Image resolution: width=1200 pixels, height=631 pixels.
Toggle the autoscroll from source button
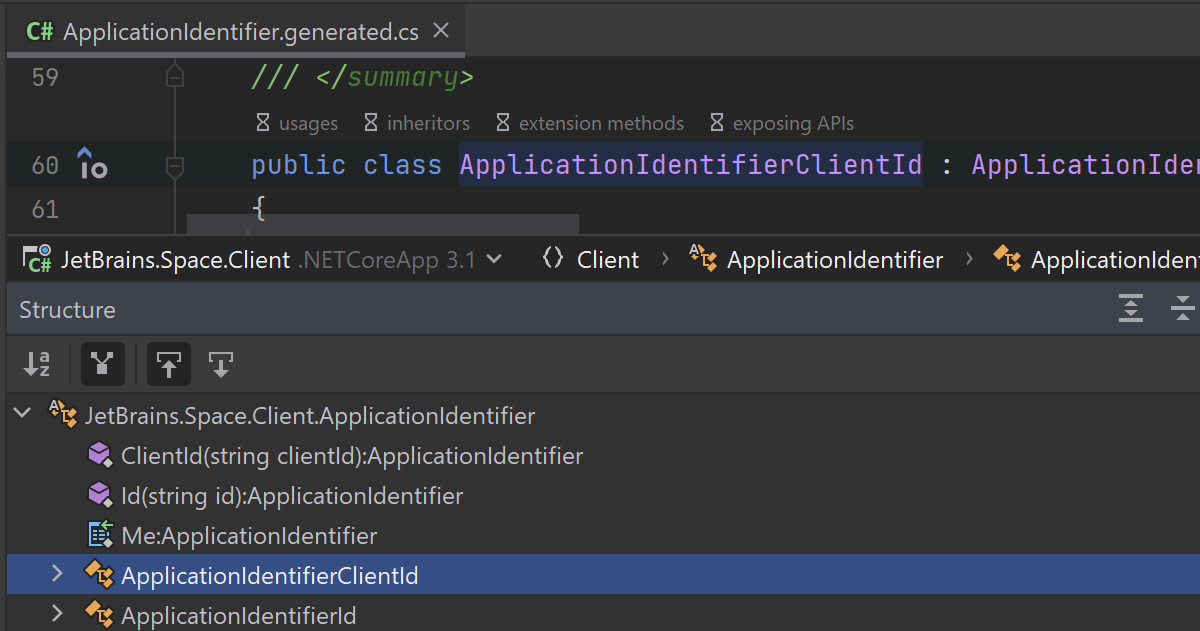tap(221, 365)
